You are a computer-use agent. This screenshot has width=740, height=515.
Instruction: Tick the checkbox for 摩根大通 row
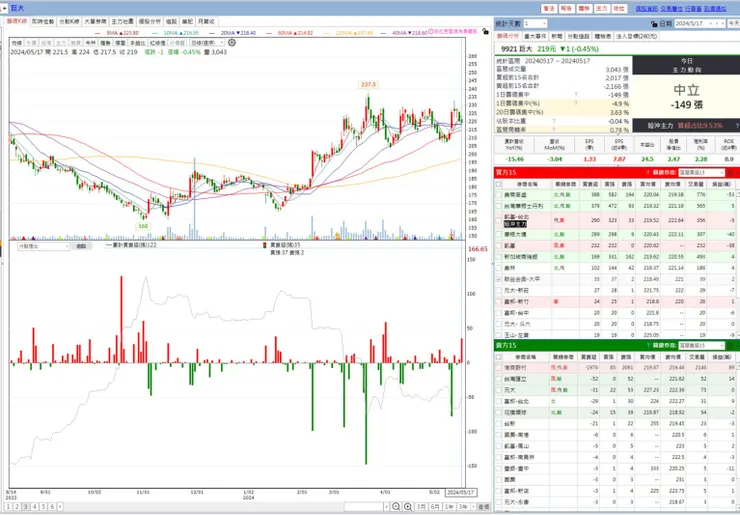coord(499,234)
